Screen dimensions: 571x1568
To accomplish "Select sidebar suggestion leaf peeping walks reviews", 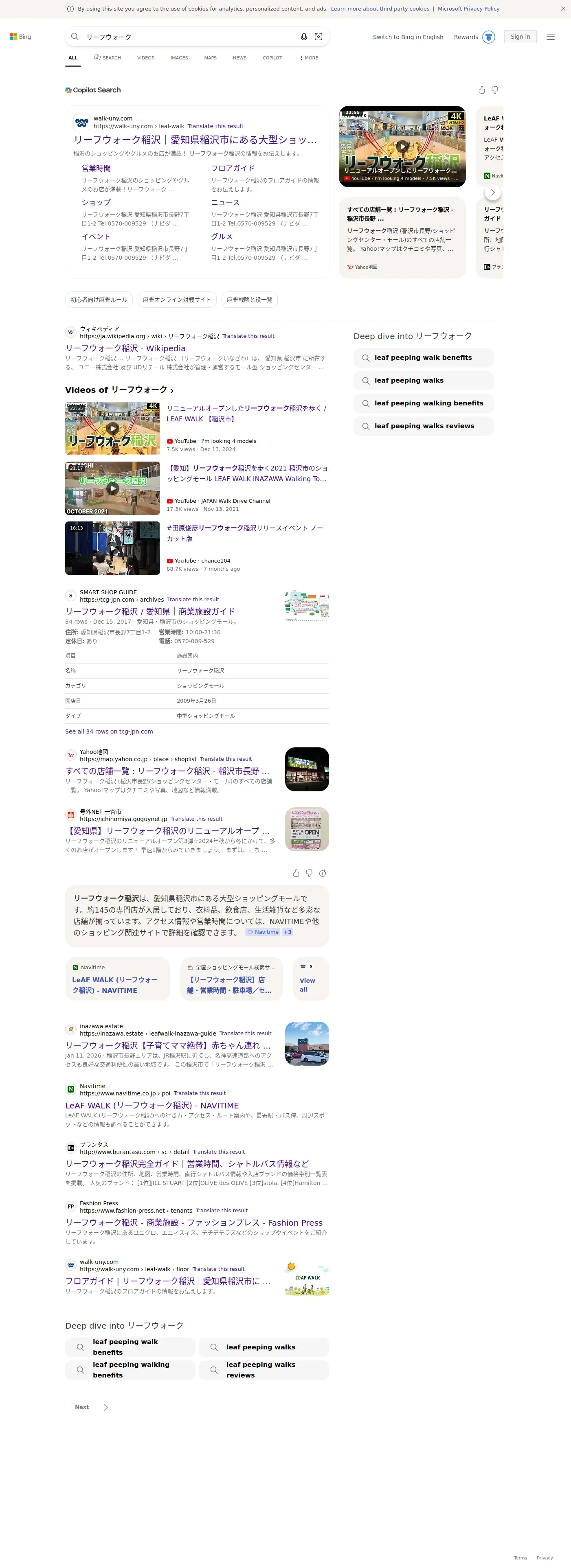I will tap(424, 426).
